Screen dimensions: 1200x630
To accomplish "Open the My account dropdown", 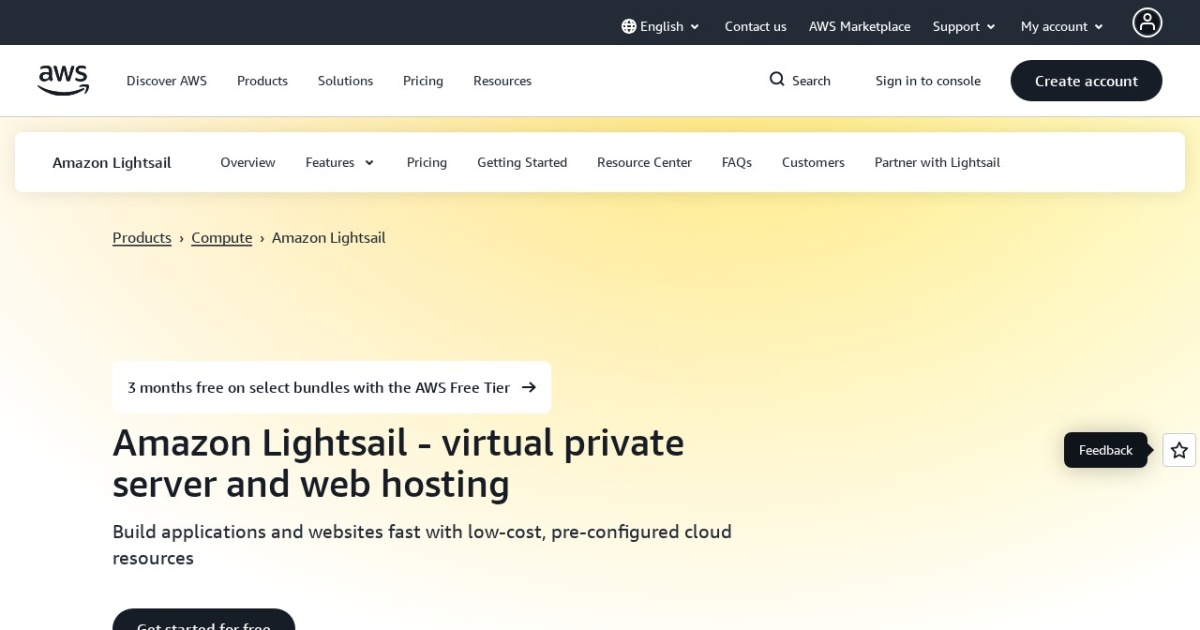I will pos(1059,26).
